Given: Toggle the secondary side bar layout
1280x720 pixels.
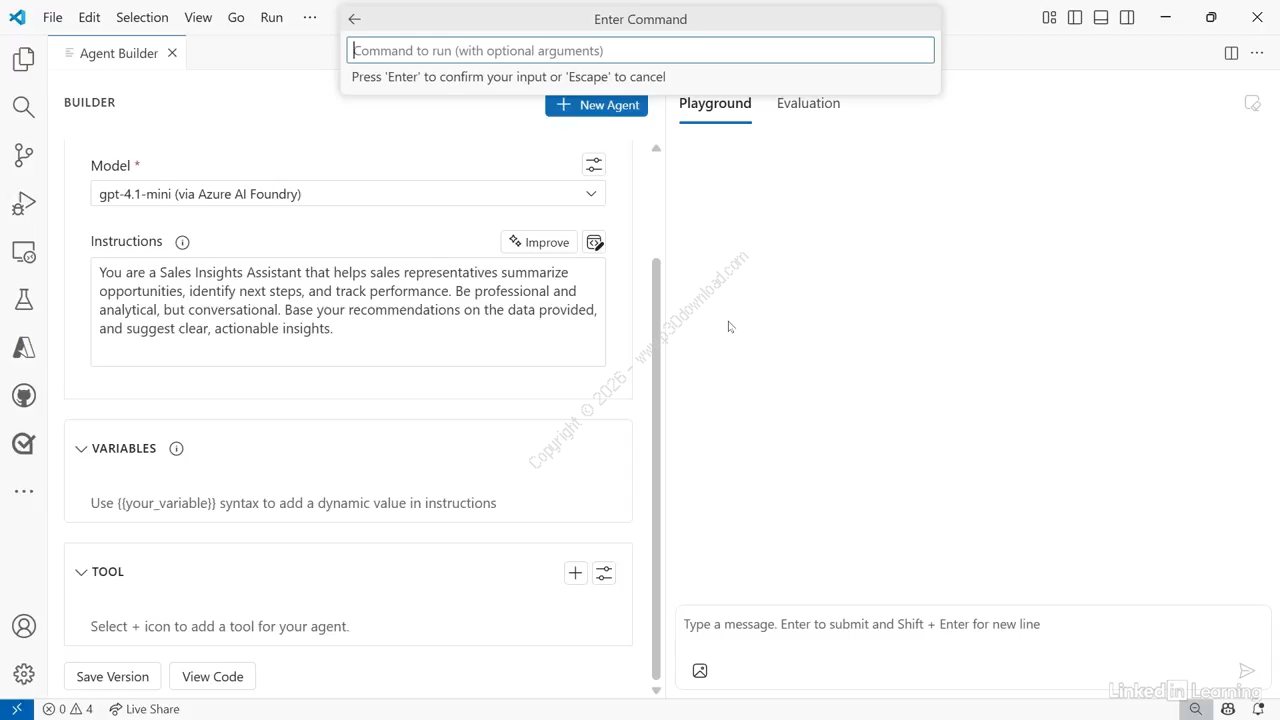Looking at the screenshot, I should click(1127, 17).
